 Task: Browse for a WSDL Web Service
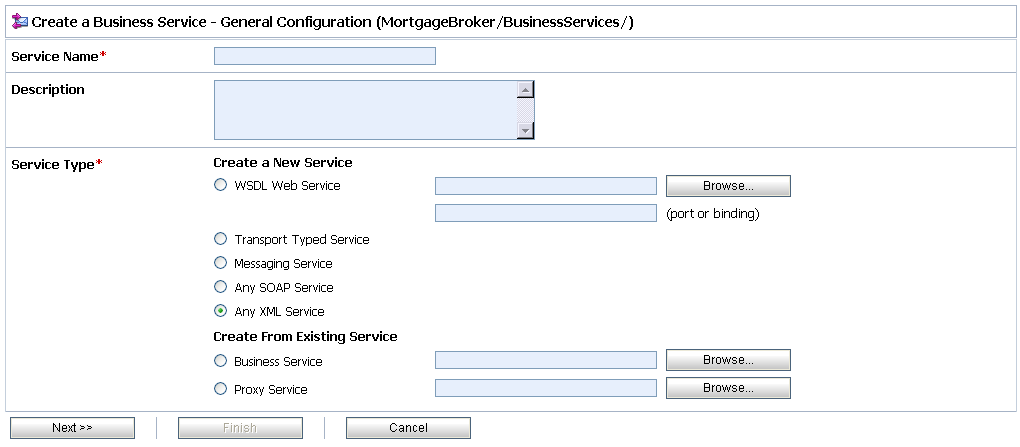[x=728, y=185]
